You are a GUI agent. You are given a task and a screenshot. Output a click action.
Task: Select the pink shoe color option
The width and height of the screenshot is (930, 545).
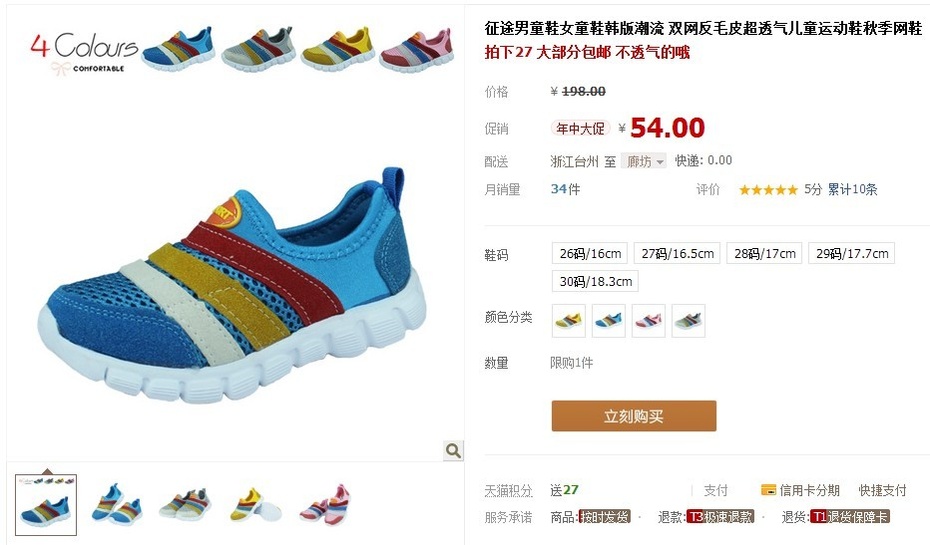648,321
